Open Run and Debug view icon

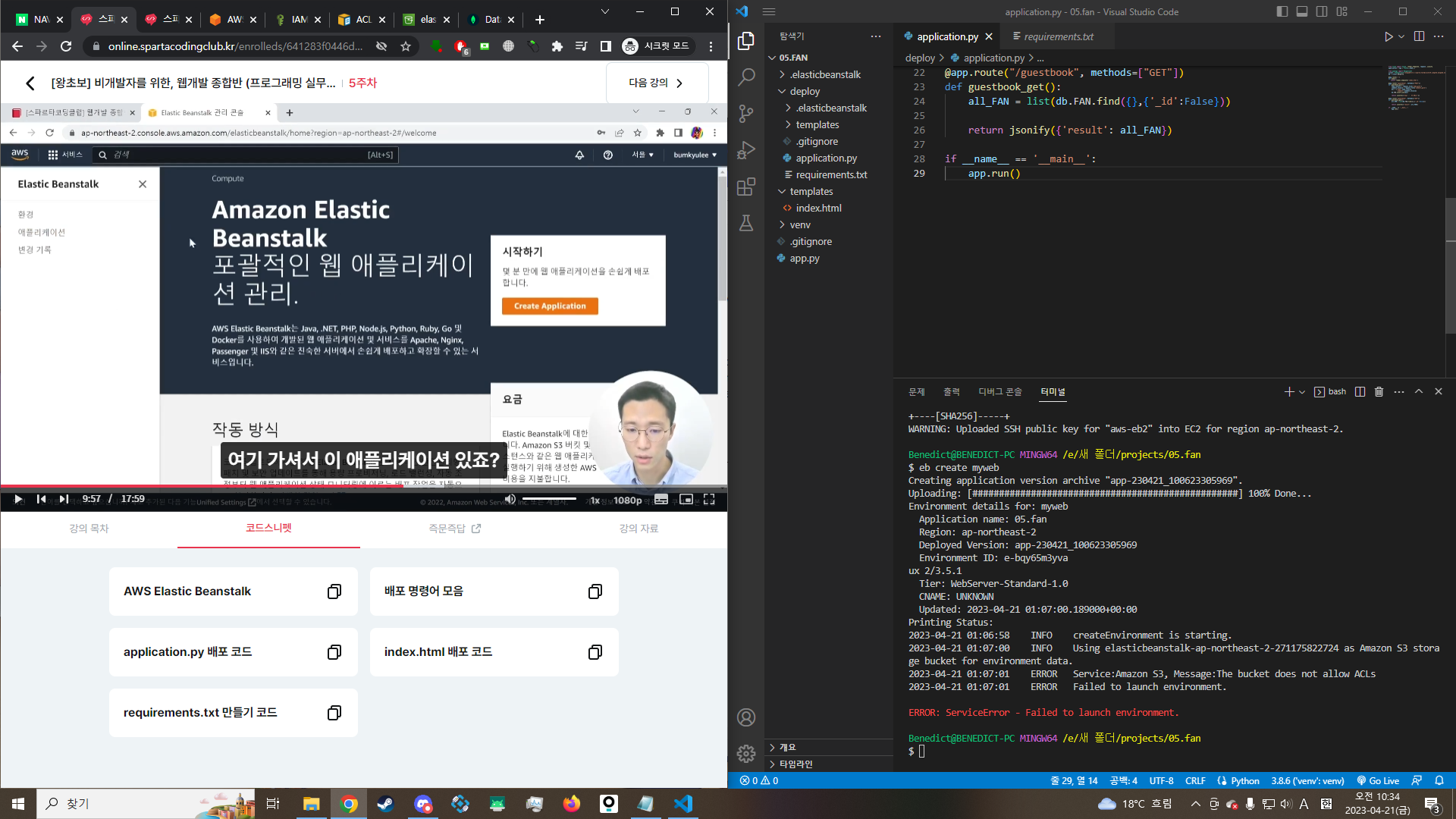click(x=746, y=149)
